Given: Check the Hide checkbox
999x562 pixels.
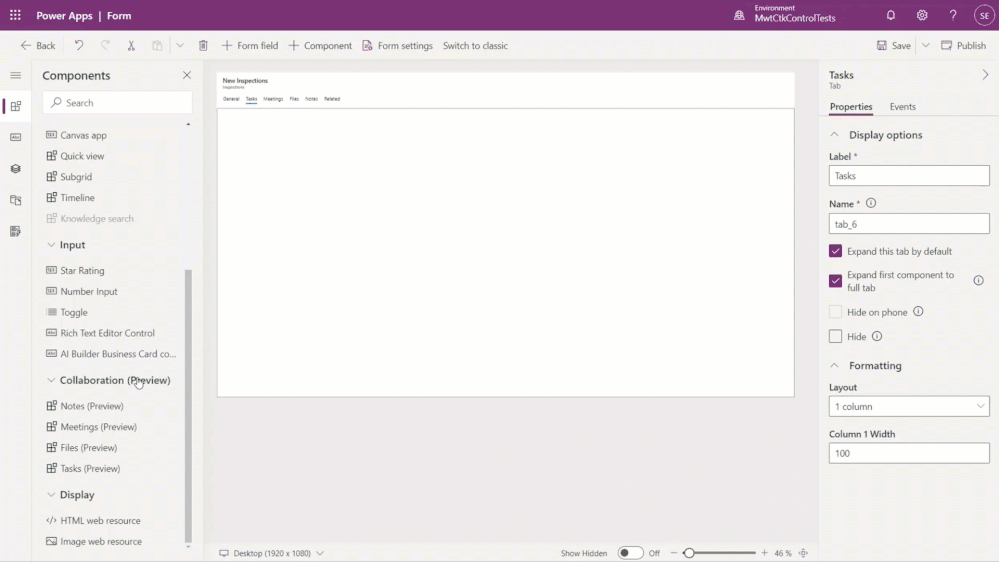Looking at the screenshot, I should pos(835,336).
